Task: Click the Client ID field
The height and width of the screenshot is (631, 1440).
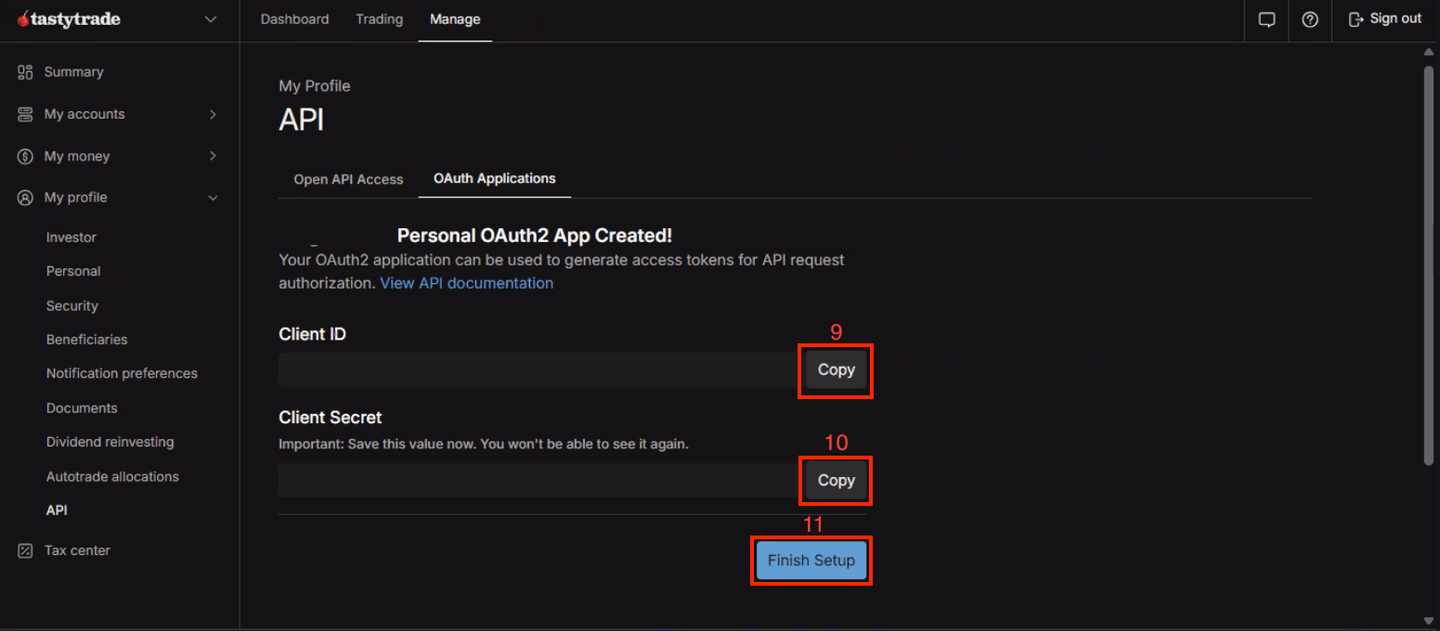Action: (x=538, y=370)
